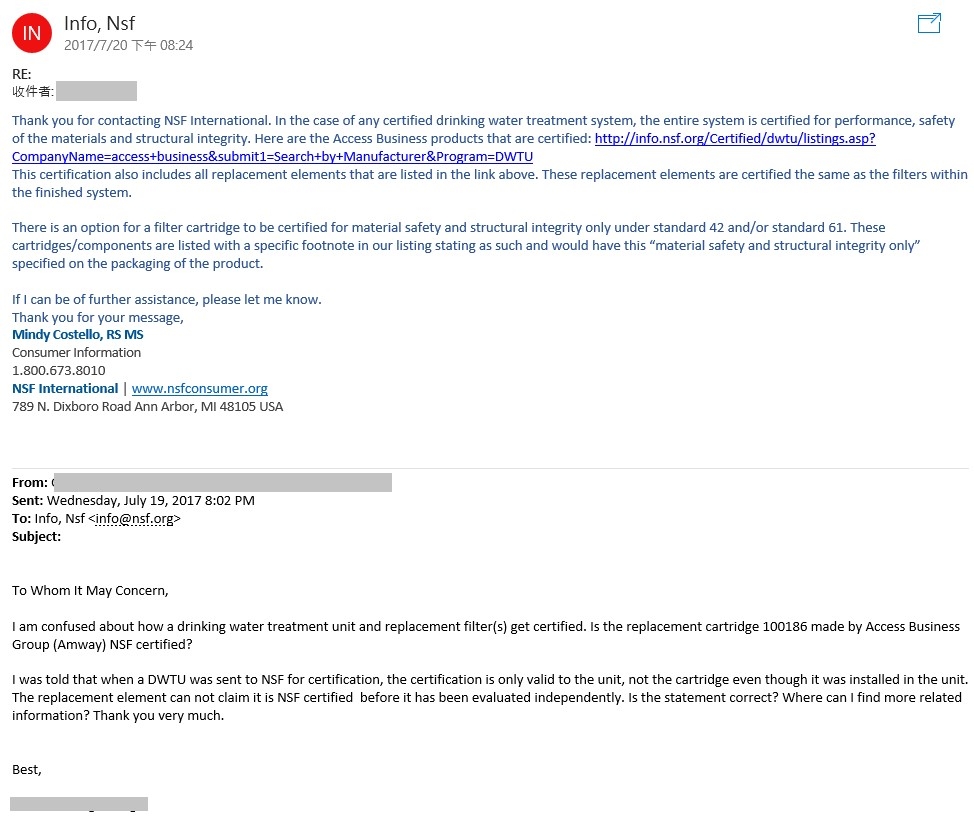The image size is (974, 825).
Task: Open the www.nsfconsumer.org link
Action: click(199, 389)
